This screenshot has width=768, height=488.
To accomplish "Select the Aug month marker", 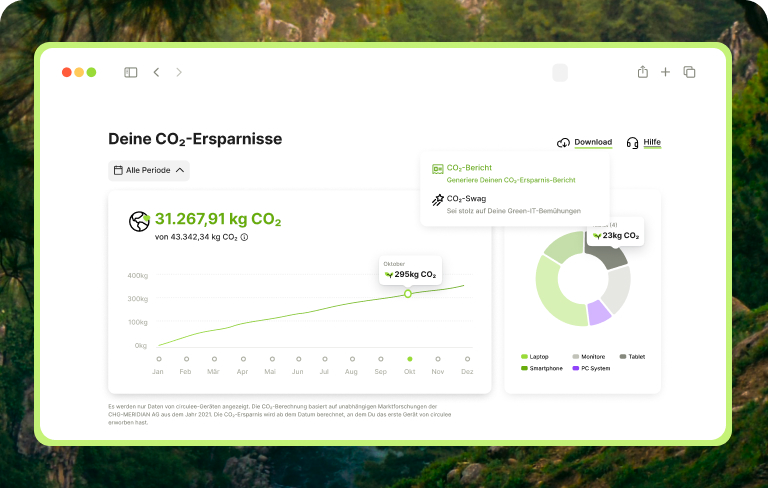I will tap(352, 359).
